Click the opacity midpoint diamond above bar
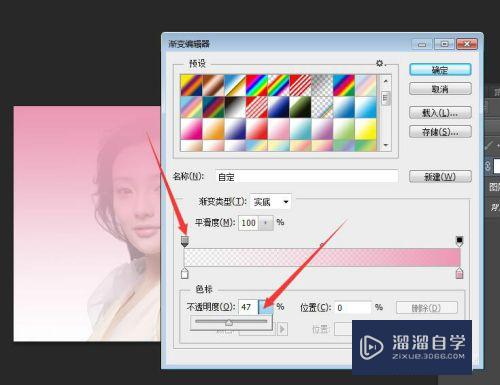This screenshot has height=385, width=500. point(322,245)
